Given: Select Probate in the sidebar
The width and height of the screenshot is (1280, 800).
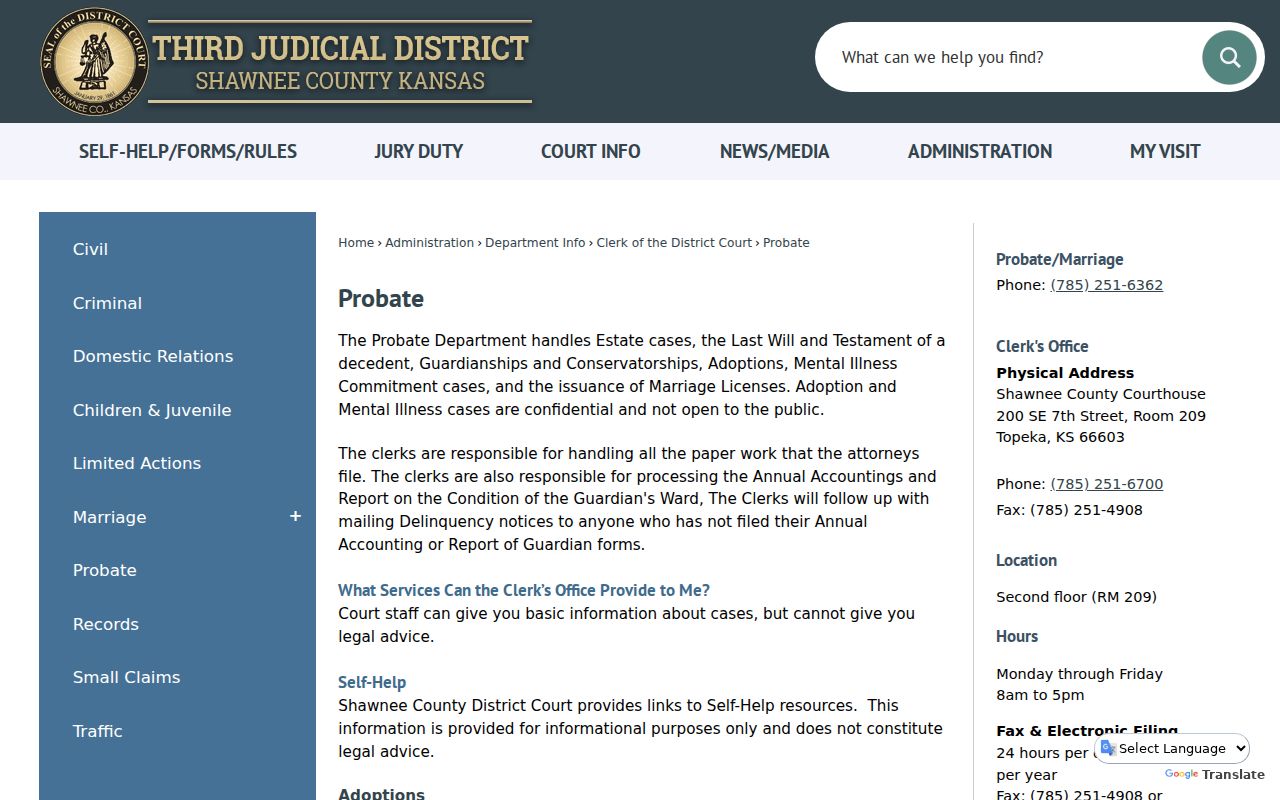Looking at the screenshot, I should [x=105, y=570].
